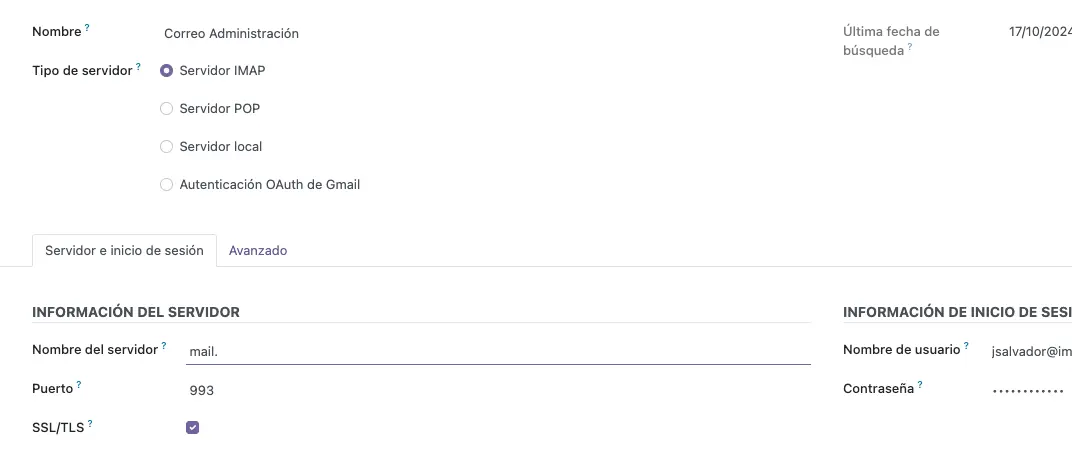Focus the Nombre del servidor input field
This screenshot has height=453, width=1072.
[498, 352]
